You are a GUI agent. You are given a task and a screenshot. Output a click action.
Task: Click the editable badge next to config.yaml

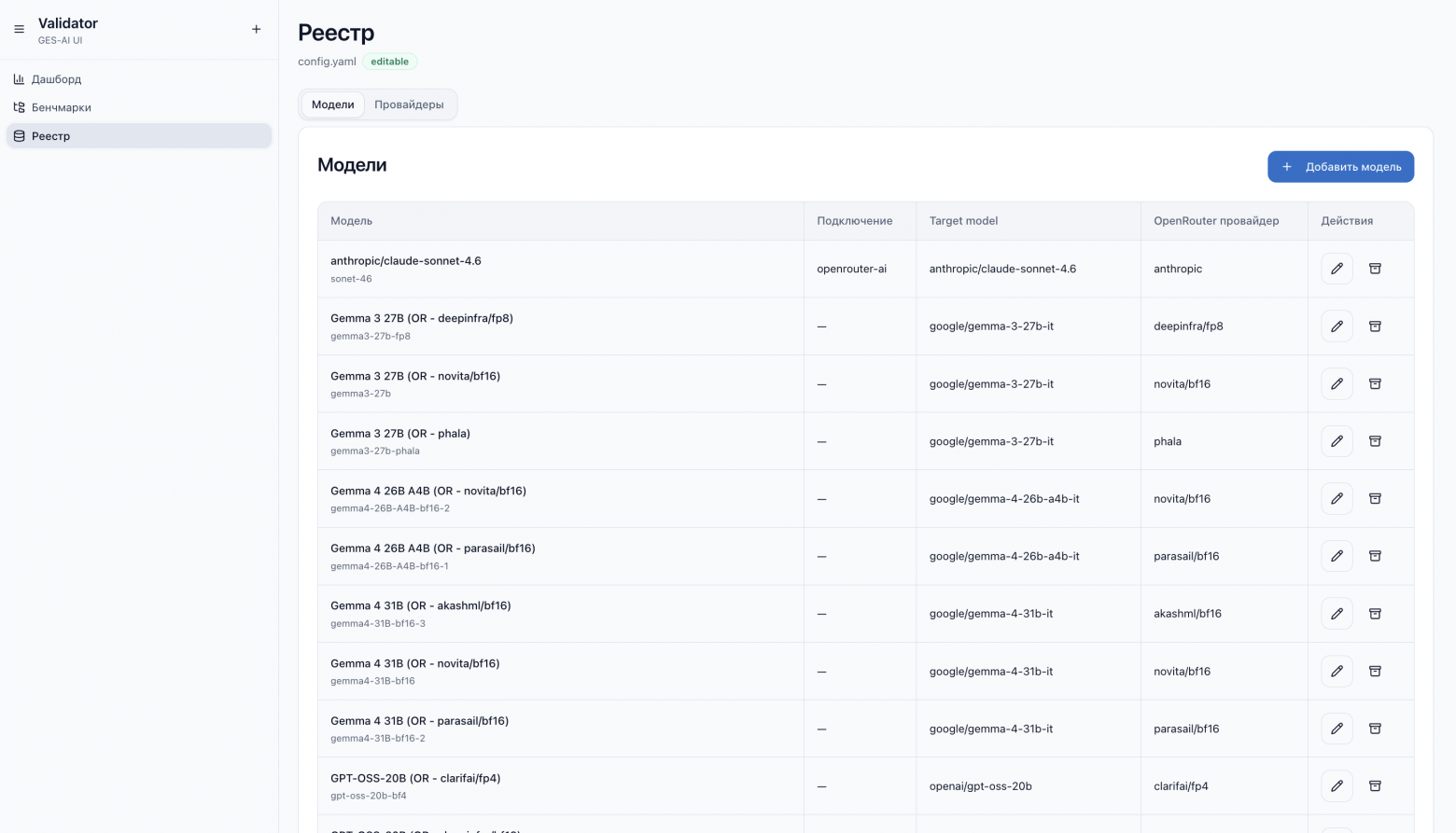389,62
